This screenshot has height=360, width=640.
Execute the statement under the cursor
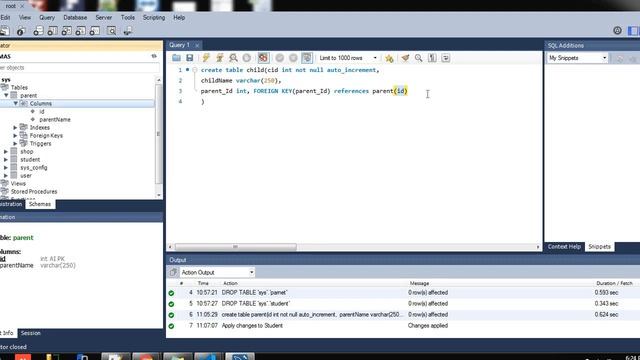pos(220,58)
